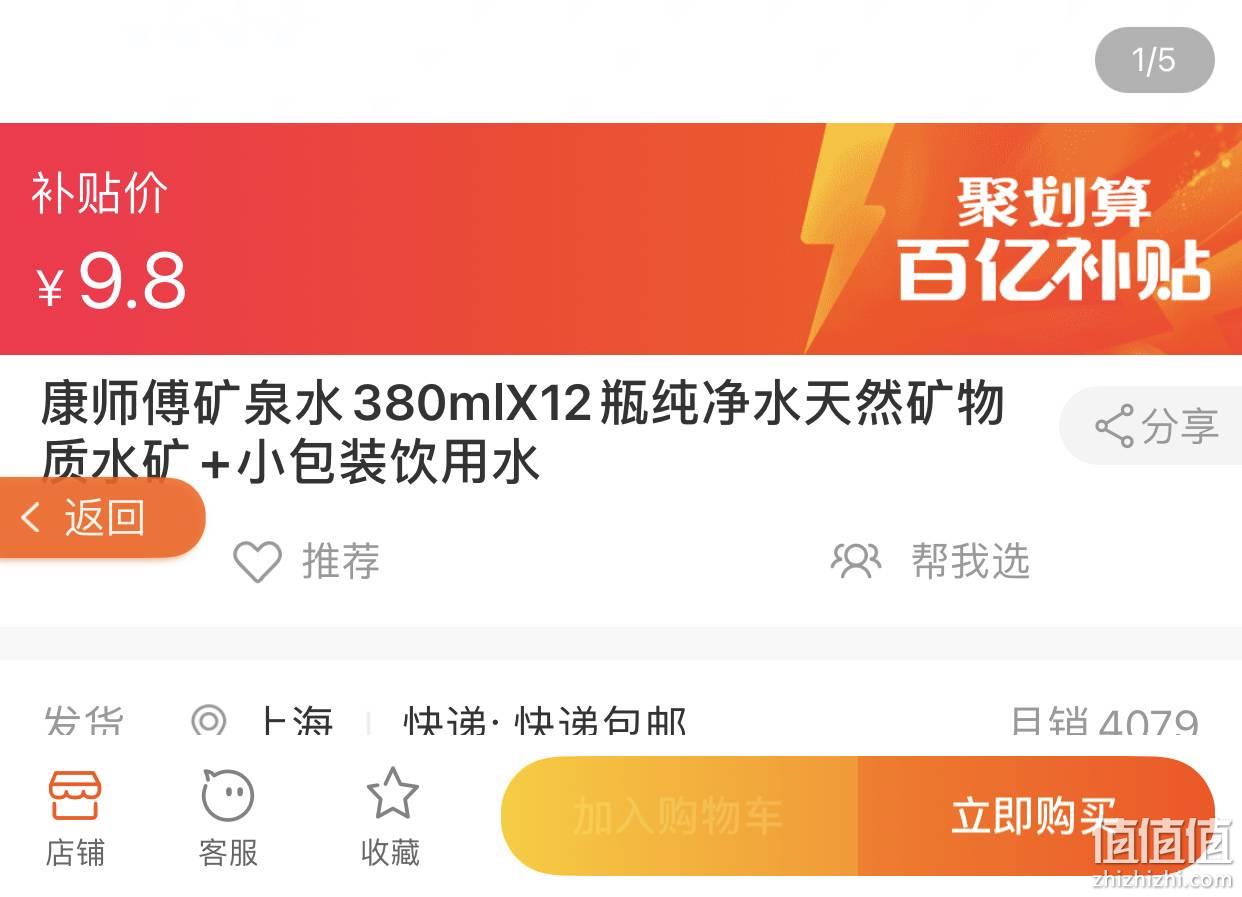Tap the 推荐 recommend label
Image resolution: width=1242 pixels, height=897 pixels.
[341, 561]
